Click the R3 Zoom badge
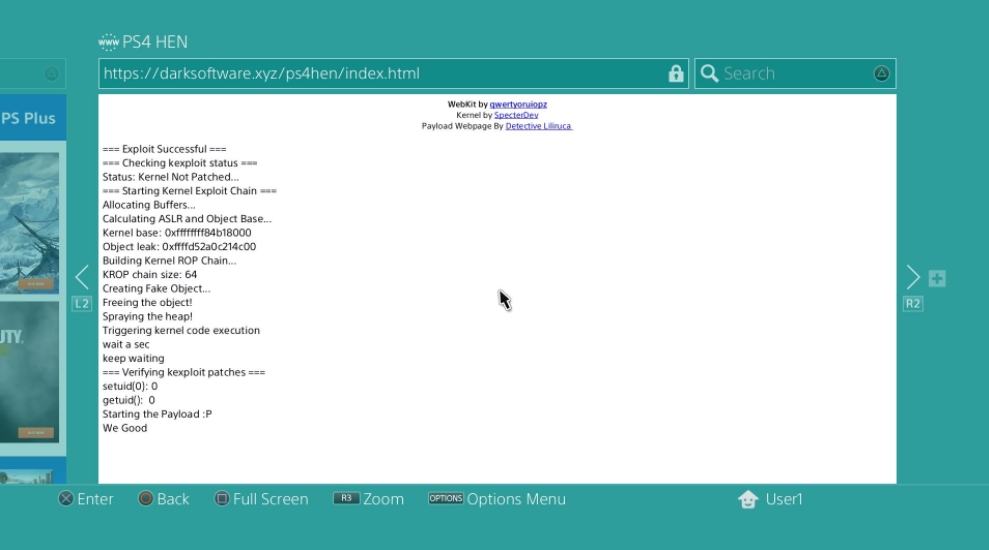The height and width of the screenshot is (550, 989). click(346, 499)
